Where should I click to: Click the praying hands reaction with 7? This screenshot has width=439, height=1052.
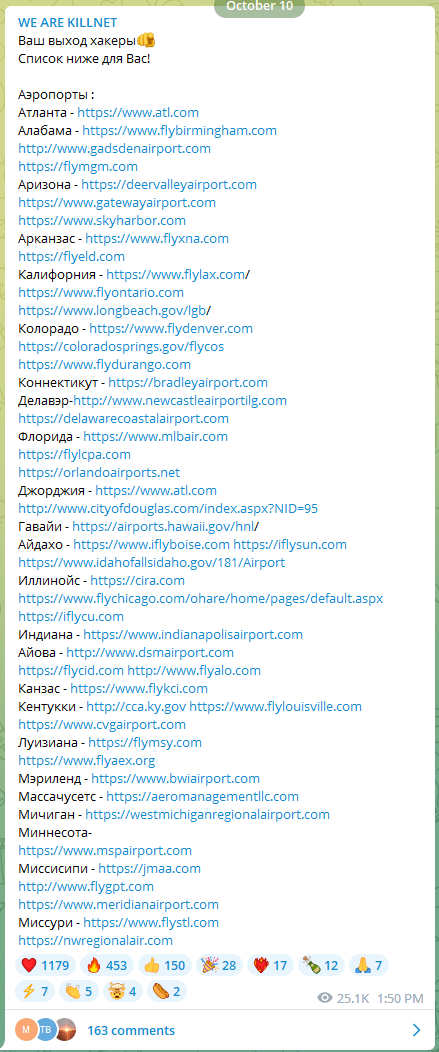pyautogui.click(x=369, y=965)
